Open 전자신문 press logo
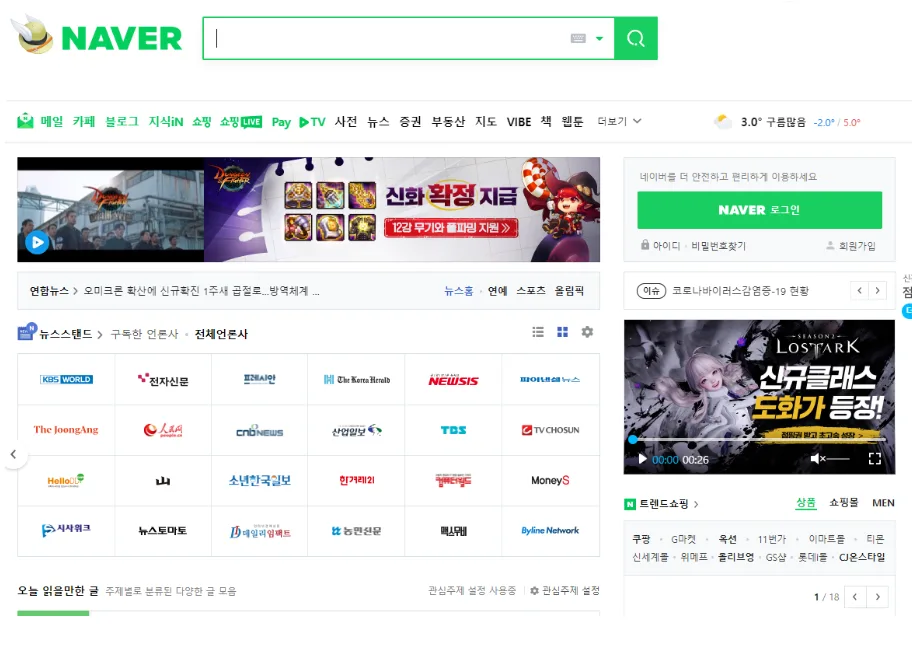 (x=163, y=380)
